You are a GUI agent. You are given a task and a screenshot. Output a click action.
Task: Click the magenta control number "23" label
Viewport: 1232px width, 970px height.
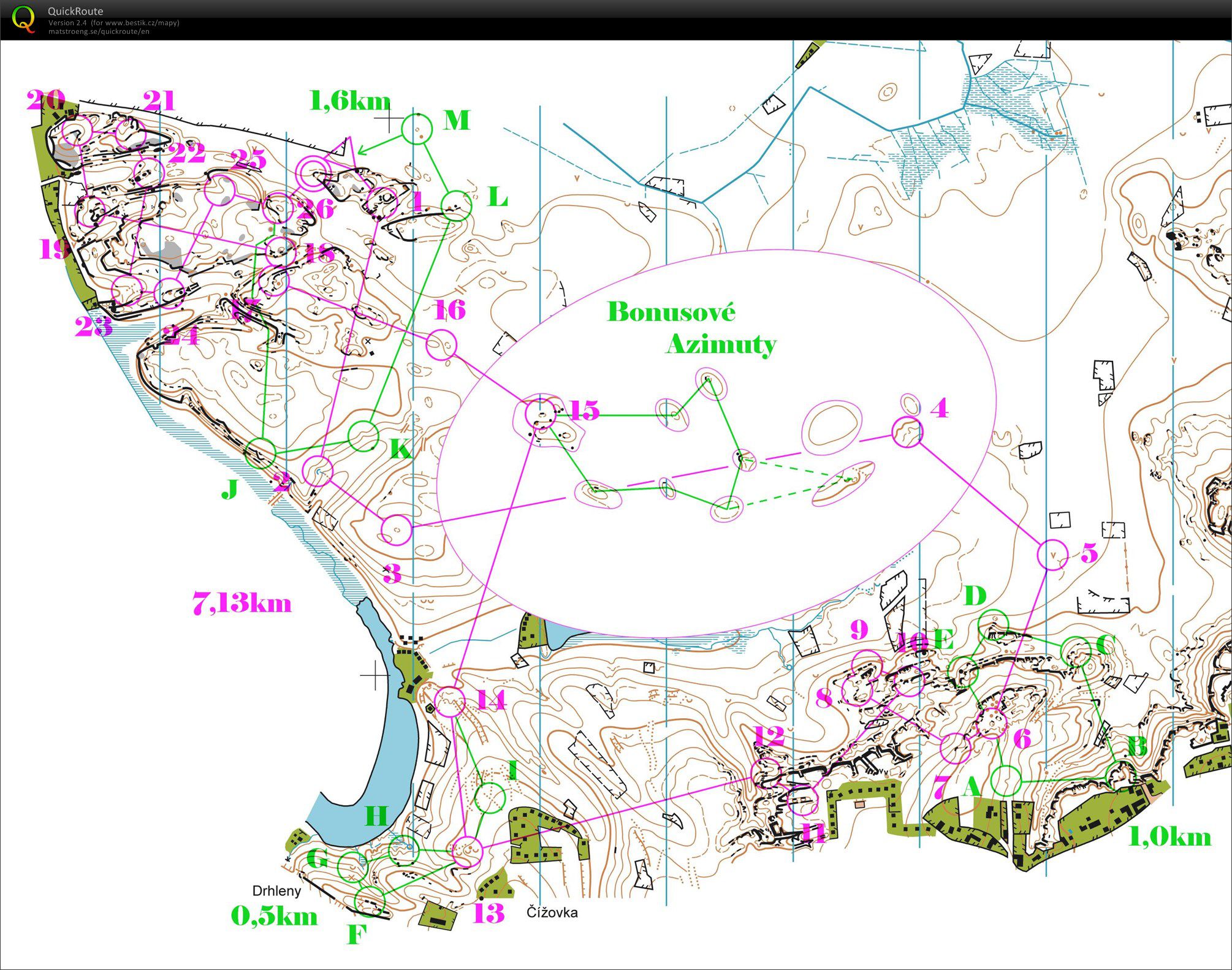94,327
